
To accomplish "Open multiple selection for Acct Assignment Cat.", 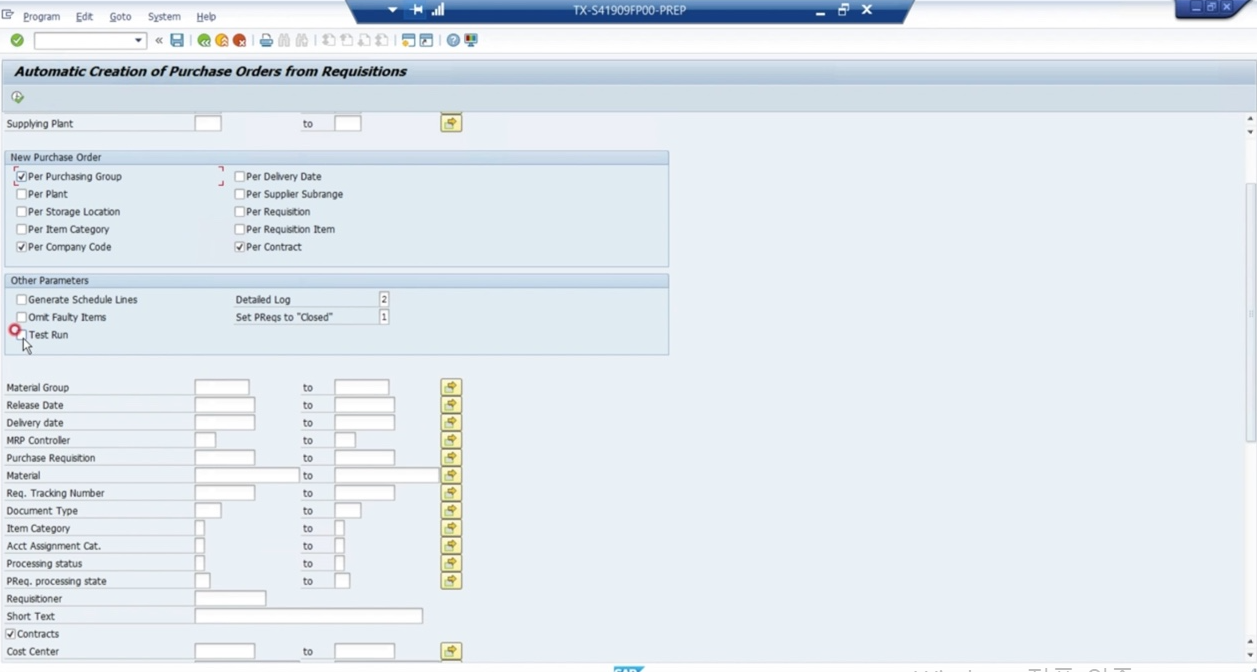I will [451, 546].
